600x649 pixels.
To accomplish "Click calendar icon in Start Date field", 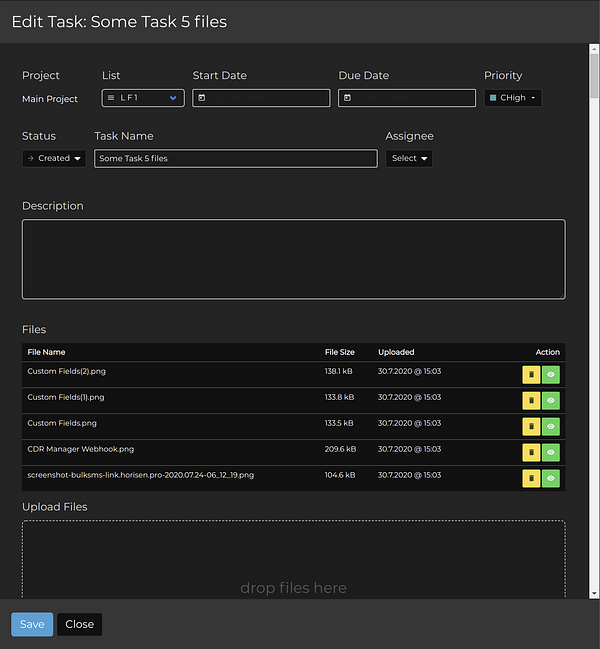I will click(x=202, y=98).
